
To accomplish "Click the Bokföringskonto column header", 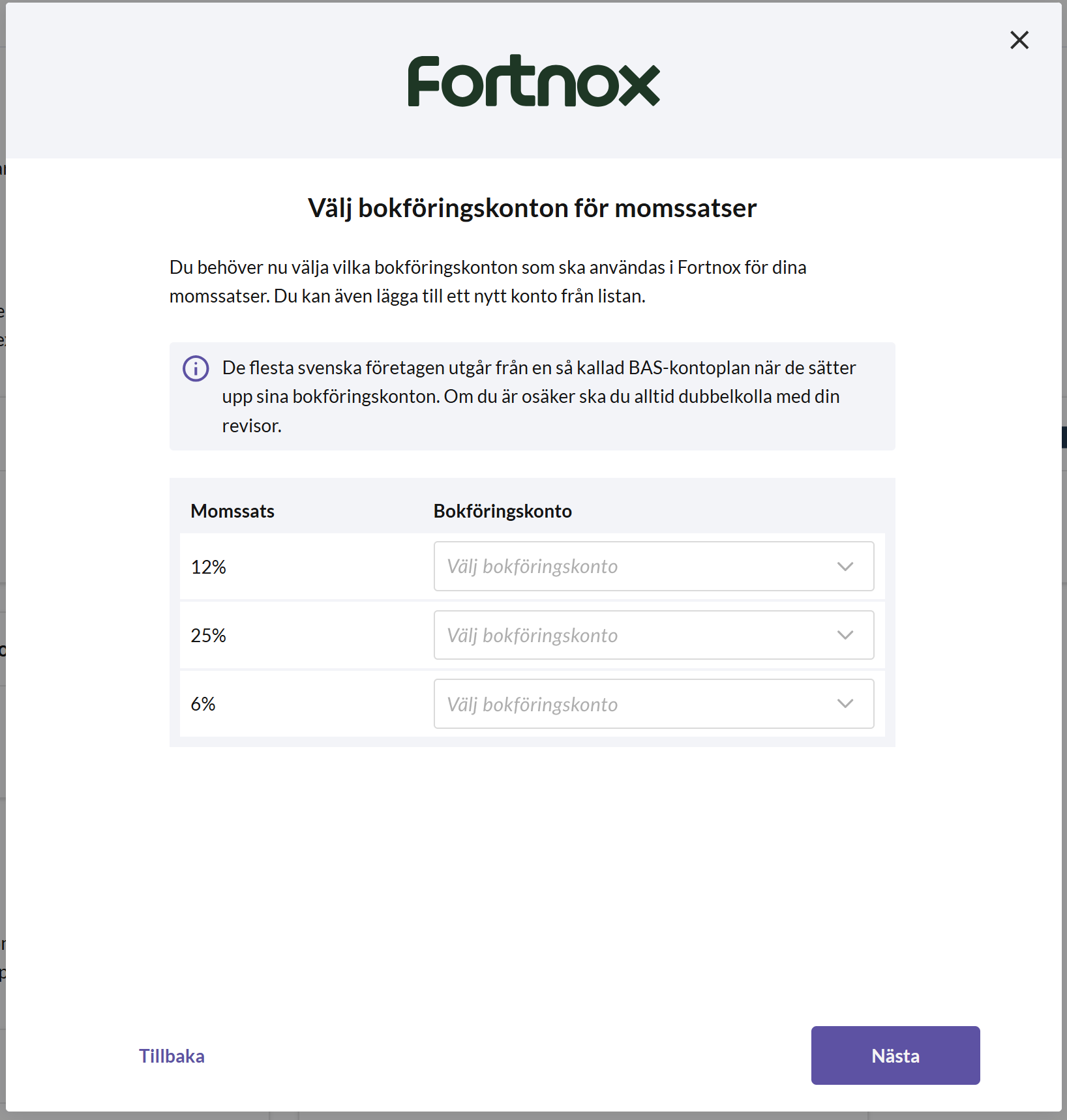I will (x=502, y=511).
